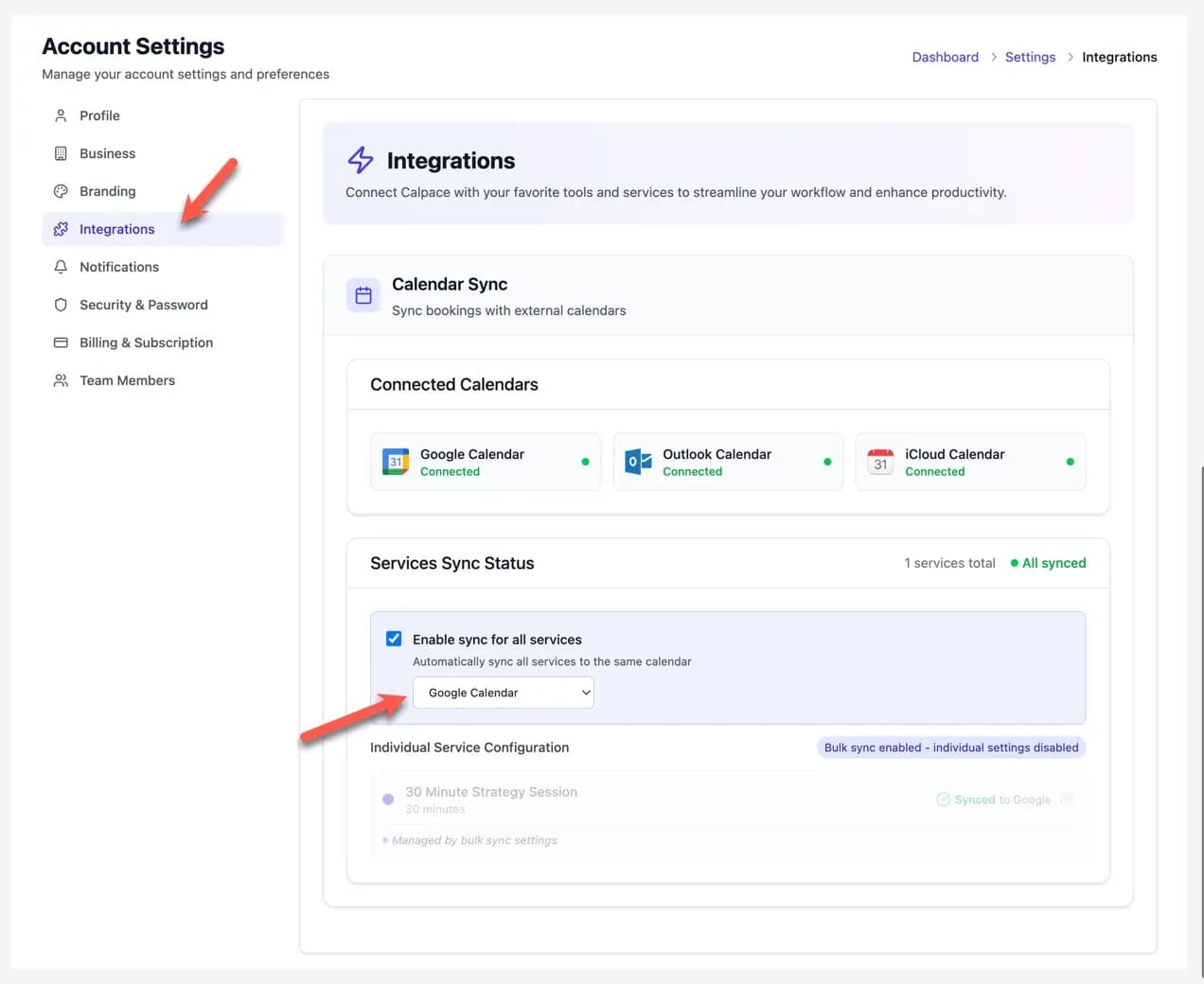Viewport: 1204px width, 984px height.
Task: Click the Settings breadcrumb link
Action: pyautogui.click(x=1030, y=57)
